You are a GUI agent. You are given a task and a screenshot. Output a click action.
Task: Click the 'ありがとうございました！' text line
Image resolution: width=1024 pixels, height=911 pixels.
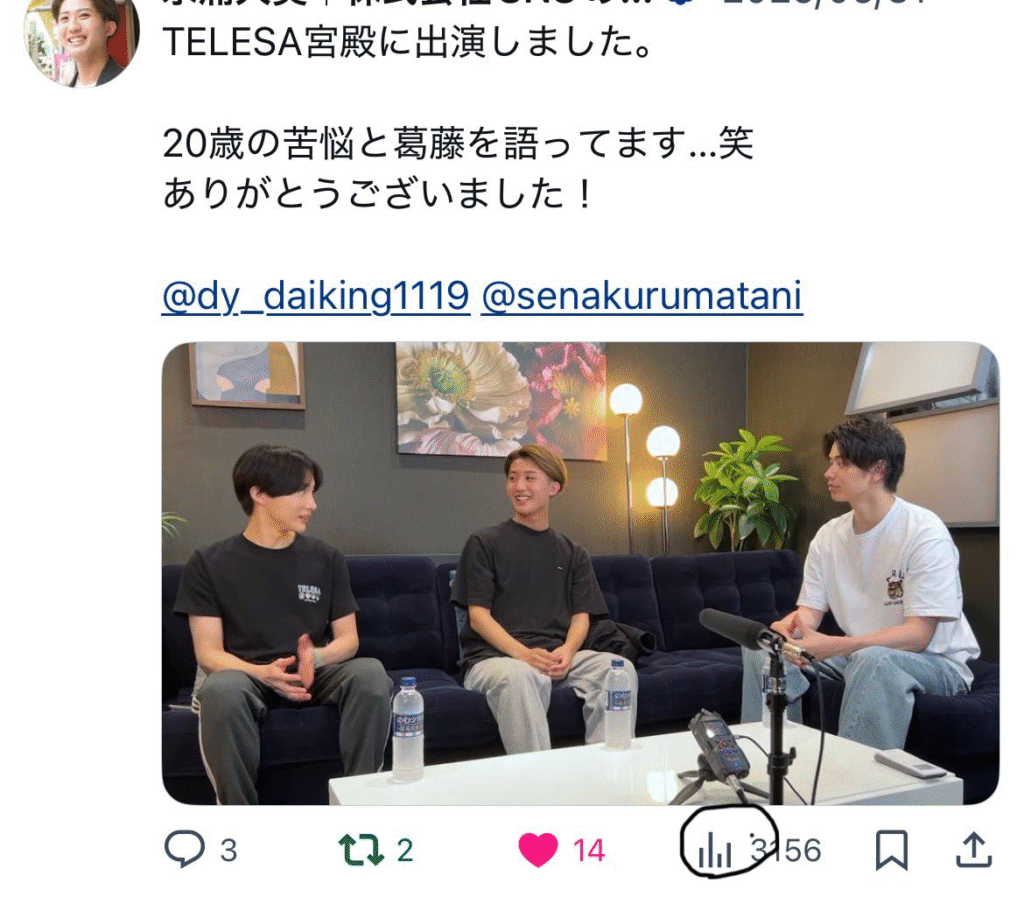tap(378, 194)
